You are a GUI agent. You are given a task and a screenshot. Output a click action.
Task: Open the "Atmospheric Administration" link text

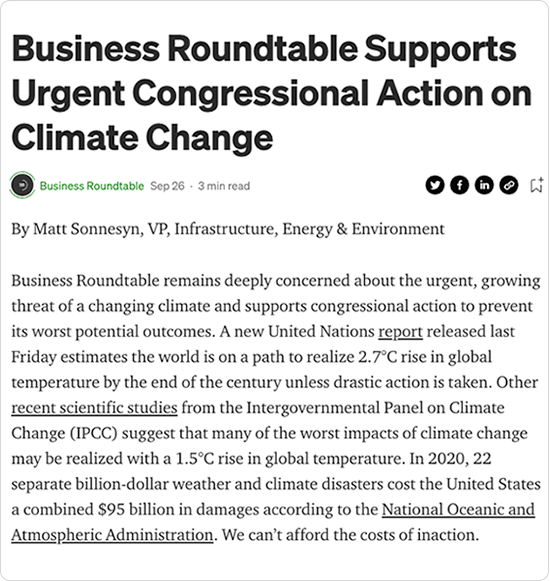112,535
